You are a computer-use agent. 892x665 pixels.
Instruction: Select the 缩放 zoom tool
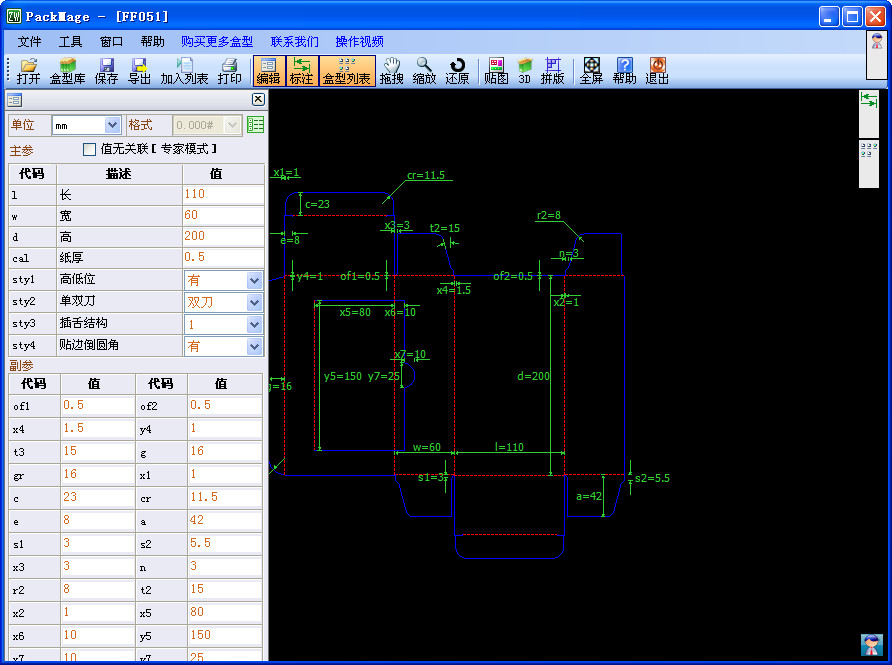point(424,70)
